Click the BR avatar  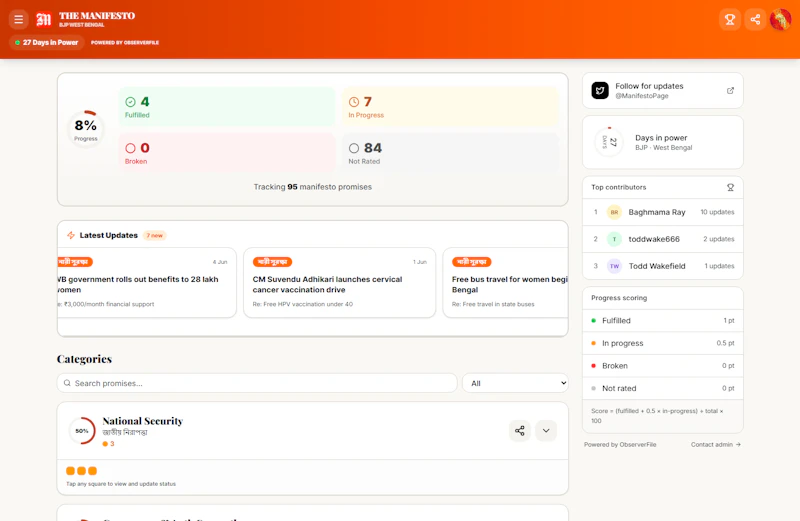(x=614, y=212)
